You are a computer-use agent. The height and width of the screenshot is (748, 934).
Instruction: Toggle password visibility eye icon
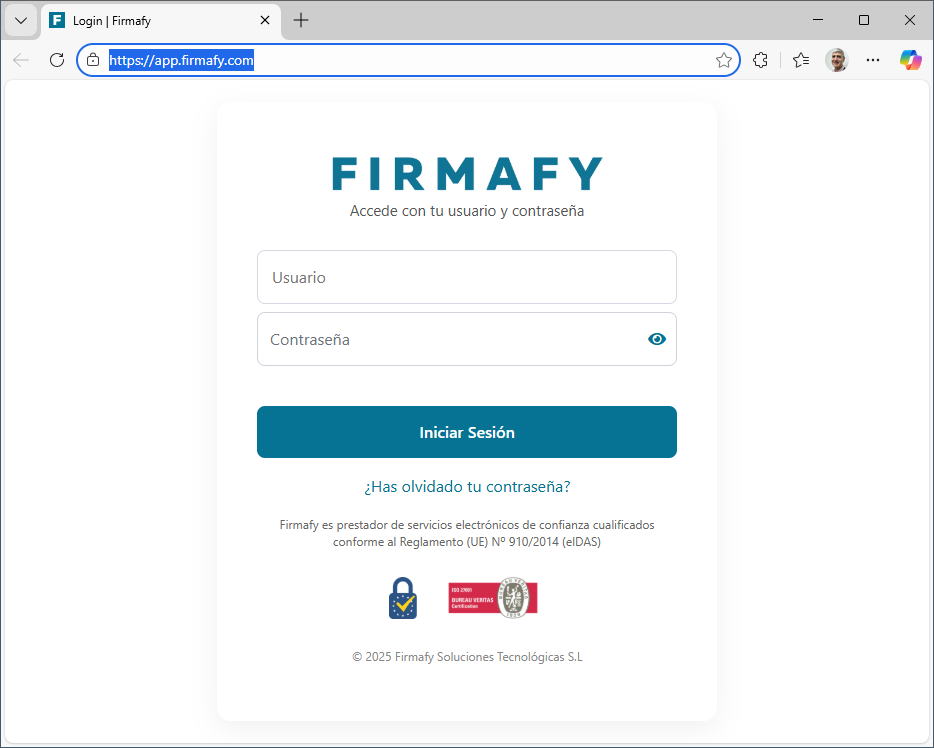(656, 339)
